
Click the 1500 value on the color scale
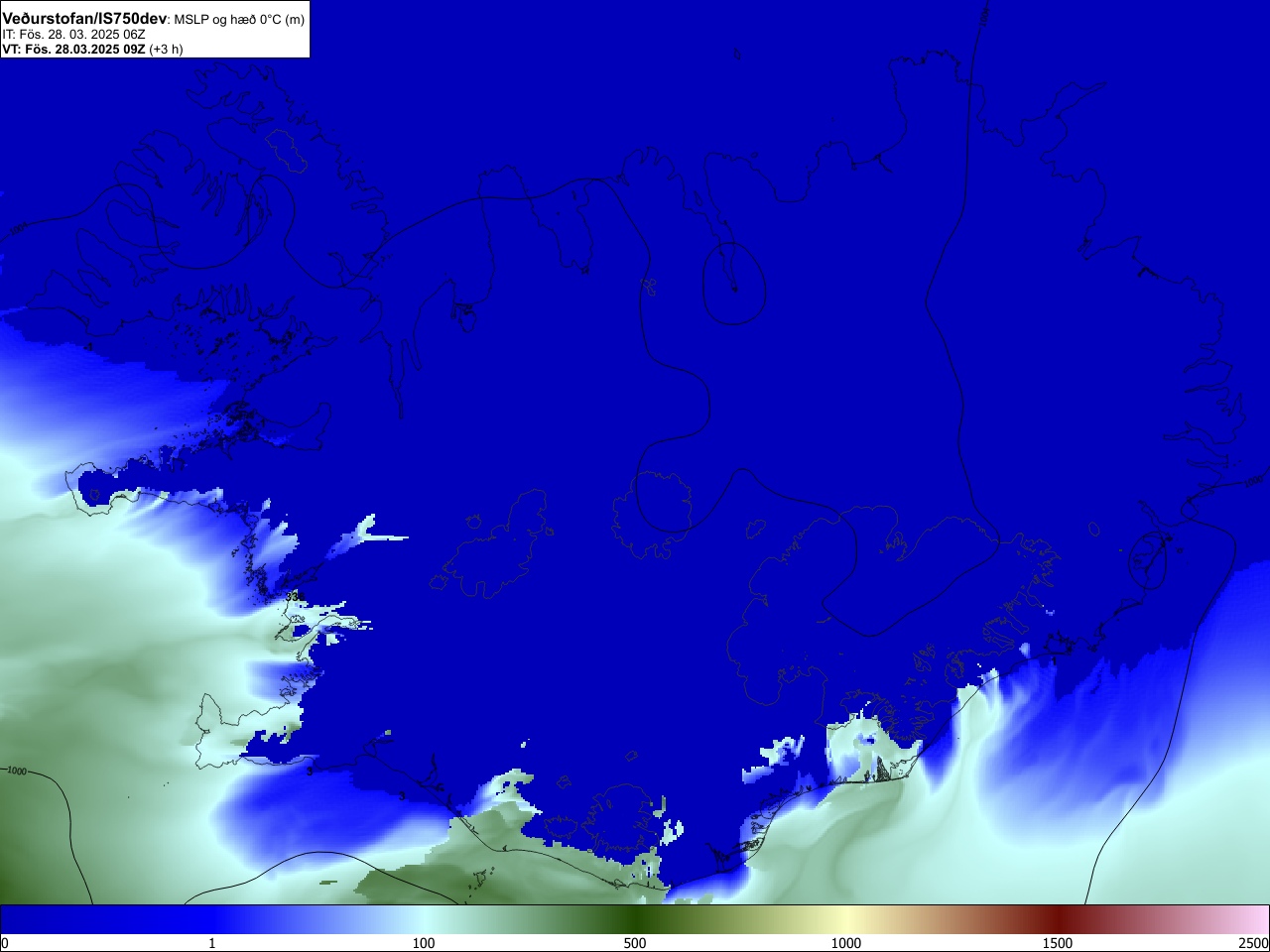point(1058,943)
